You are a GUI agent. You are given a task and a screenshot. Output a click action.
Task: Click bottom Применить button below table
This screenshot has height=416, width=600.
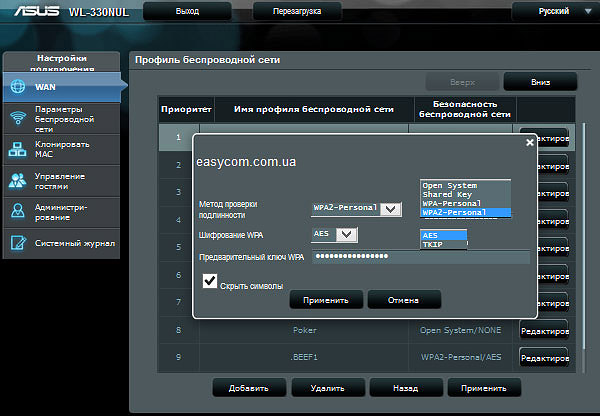[x=484, y=388]
